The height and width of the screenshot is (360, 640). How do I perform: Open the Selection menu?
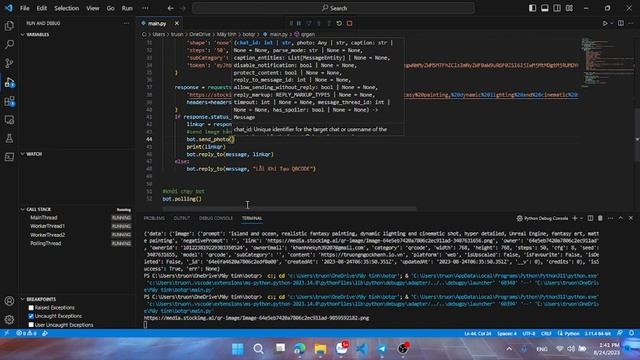pyautogui.click(x=67, y=8)
